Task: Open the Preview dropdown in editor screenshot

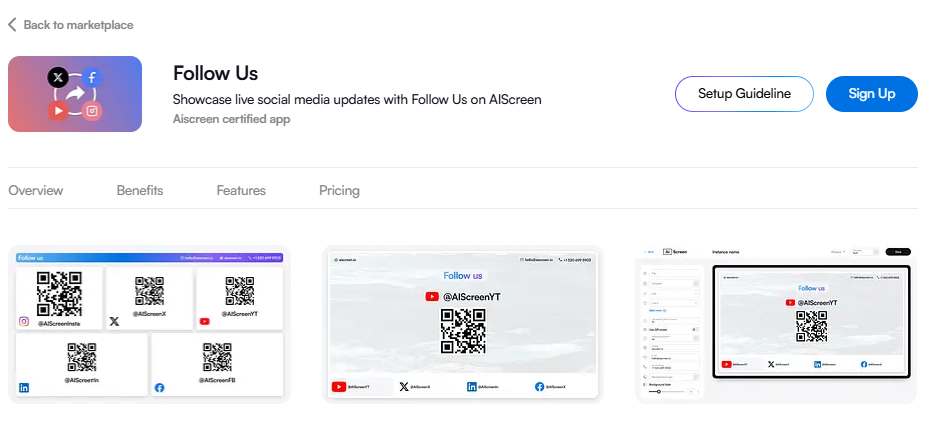Action: pos(838,252)
